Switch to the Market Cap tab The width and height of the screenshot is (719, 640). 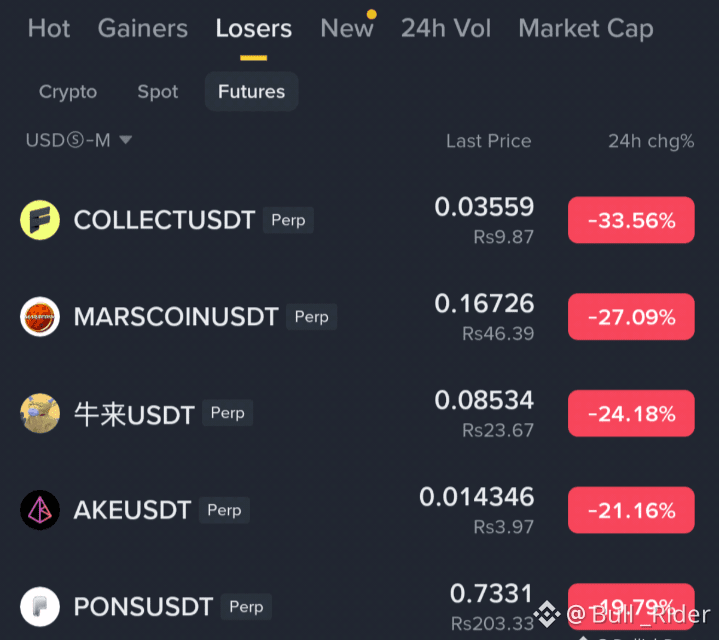pyautogui.click(x=586, y=29)
